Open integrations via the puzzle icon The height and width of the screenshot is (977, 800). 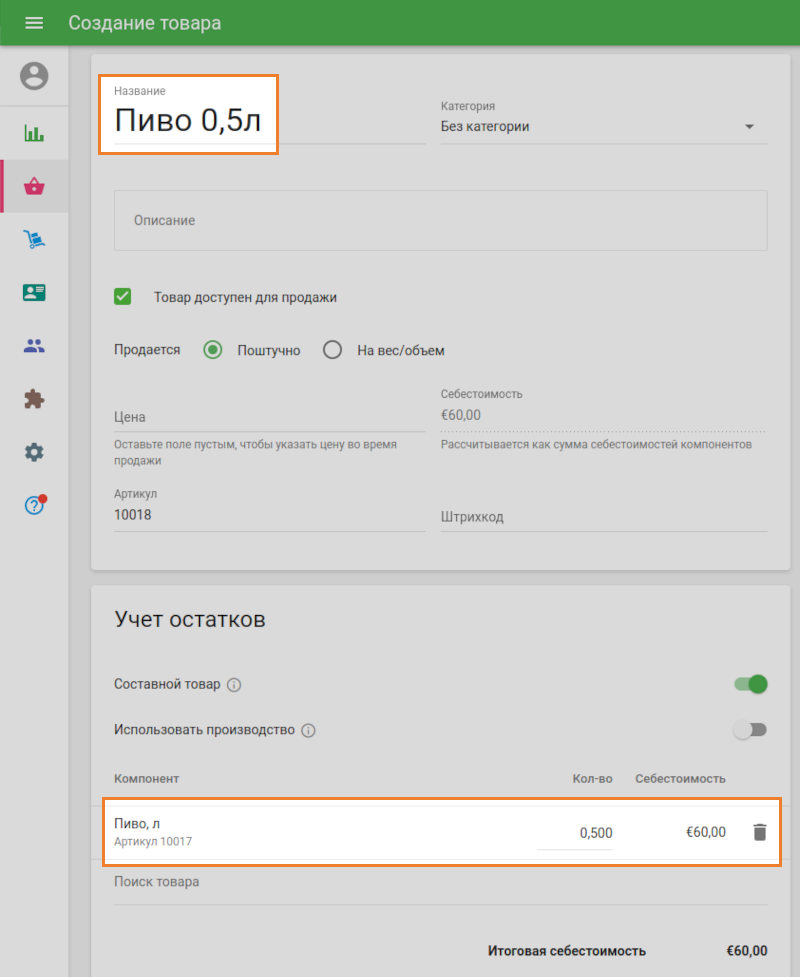pyautogui.click(x=34, y=398)
